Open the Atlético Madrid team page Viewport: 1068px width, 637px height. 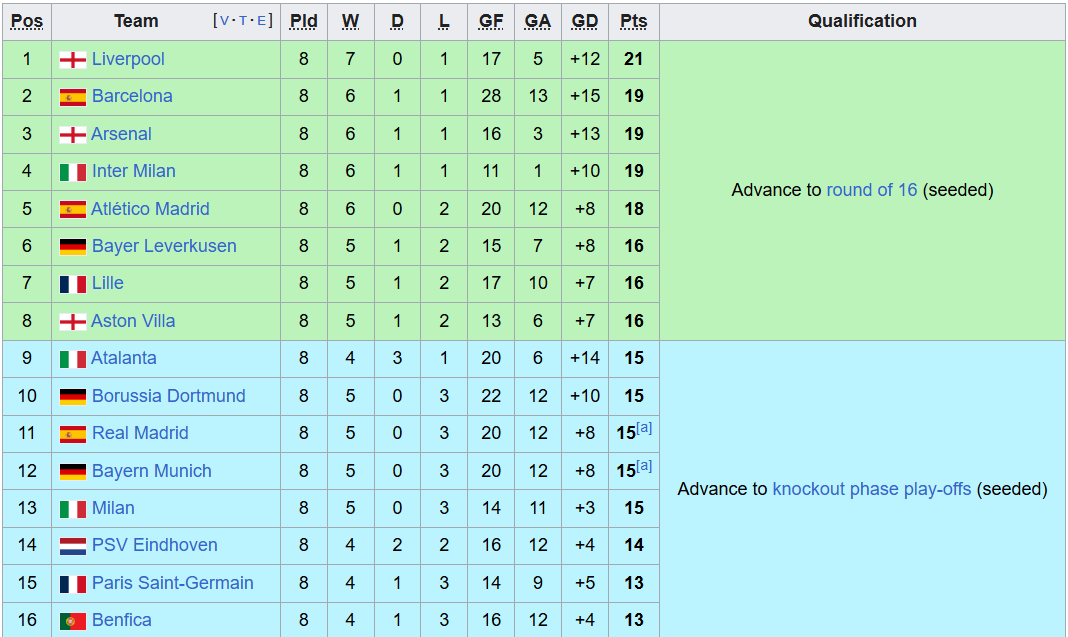tap(150, 209)
